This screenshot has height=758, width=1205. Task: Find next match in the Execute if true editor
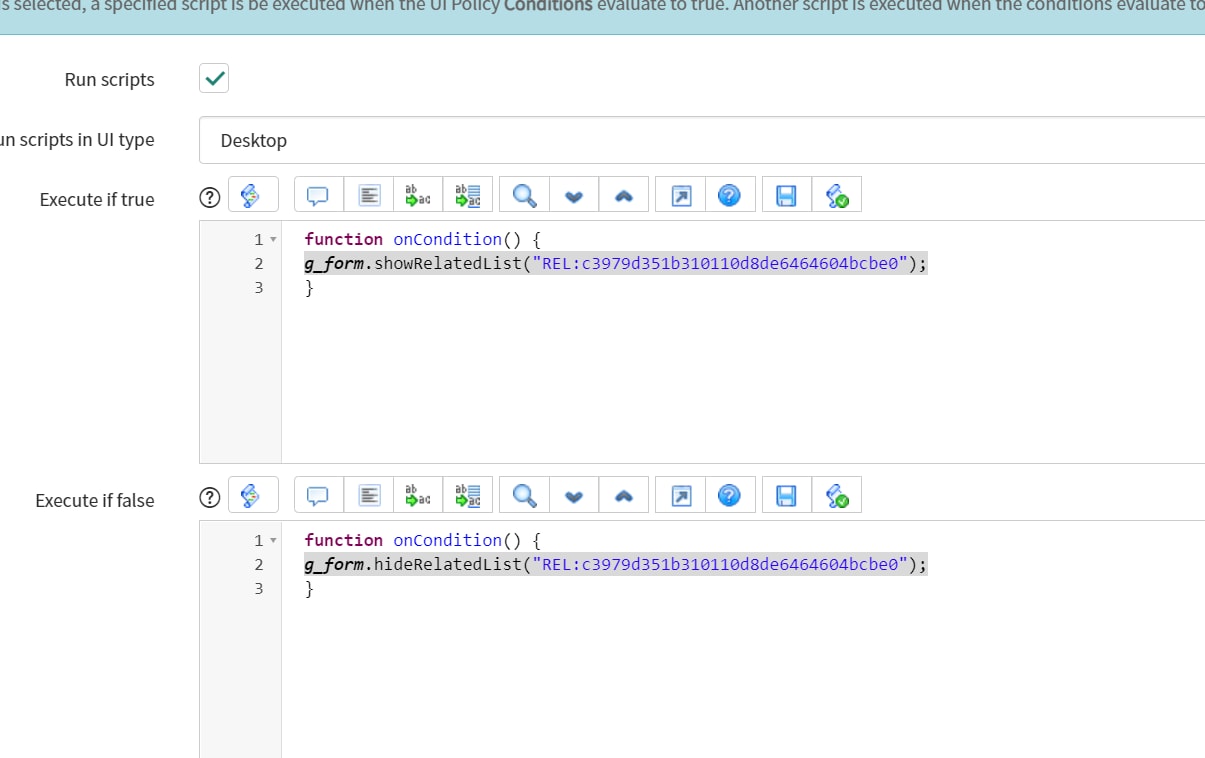pyautogui.click(x=573, y=194)
